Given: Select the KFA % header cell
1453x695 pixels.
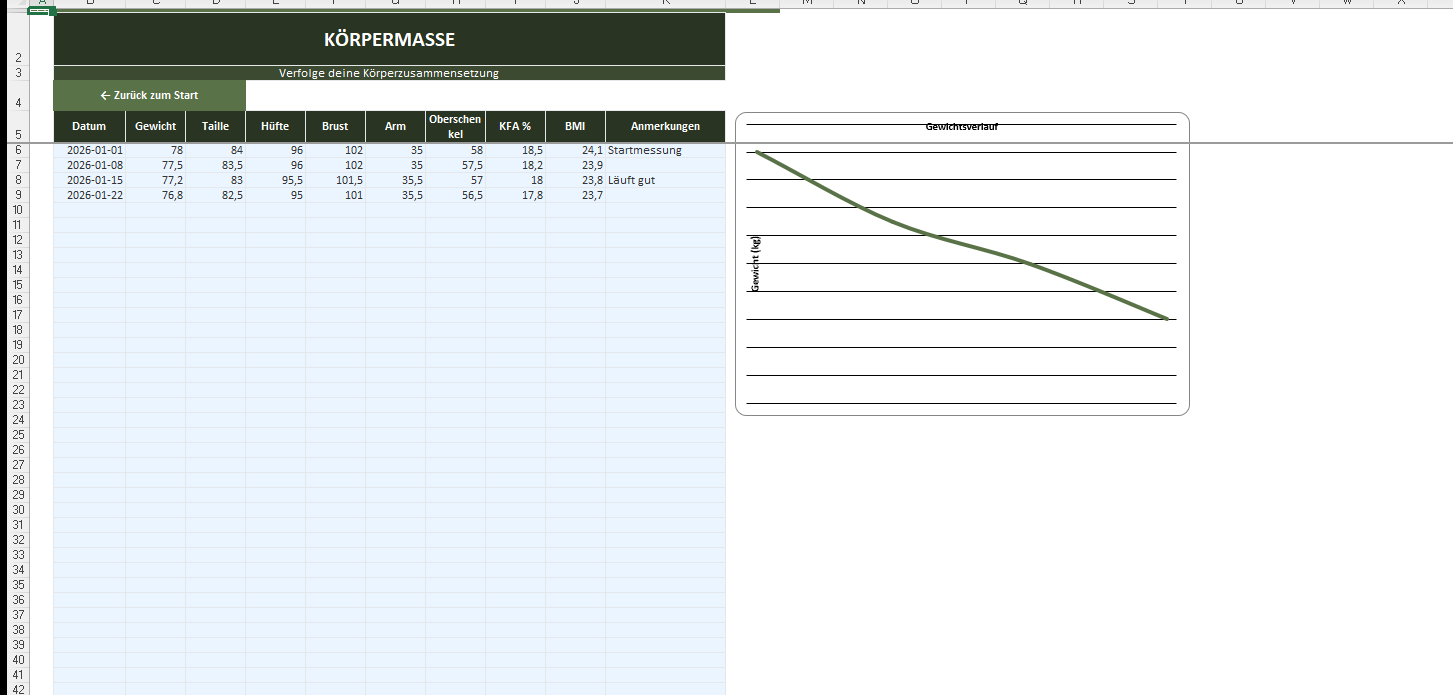Looking at the screenshot, I should pyautogui.click(x=515, y=127).
